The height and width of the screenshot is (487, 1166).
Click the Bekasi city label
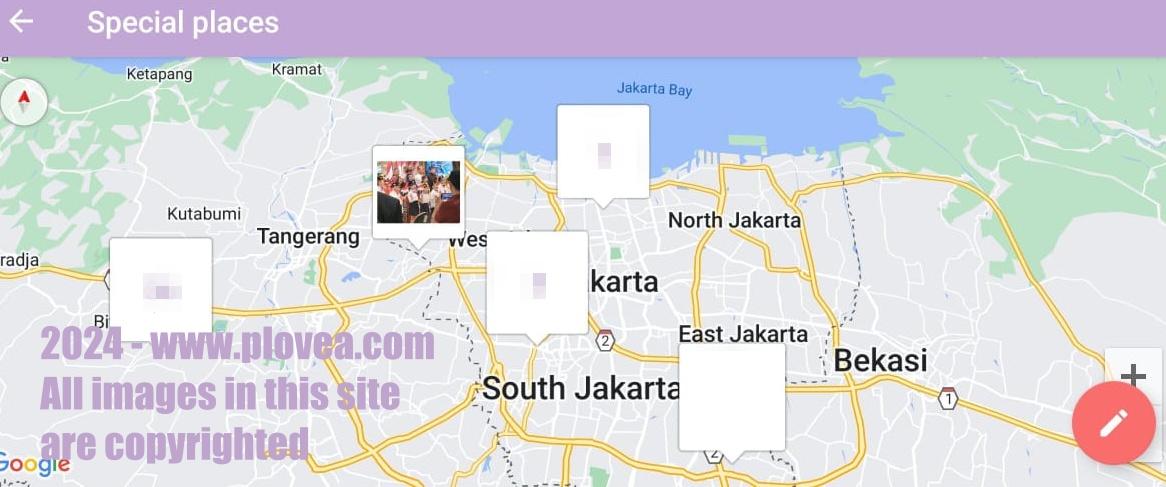point(880,361)
